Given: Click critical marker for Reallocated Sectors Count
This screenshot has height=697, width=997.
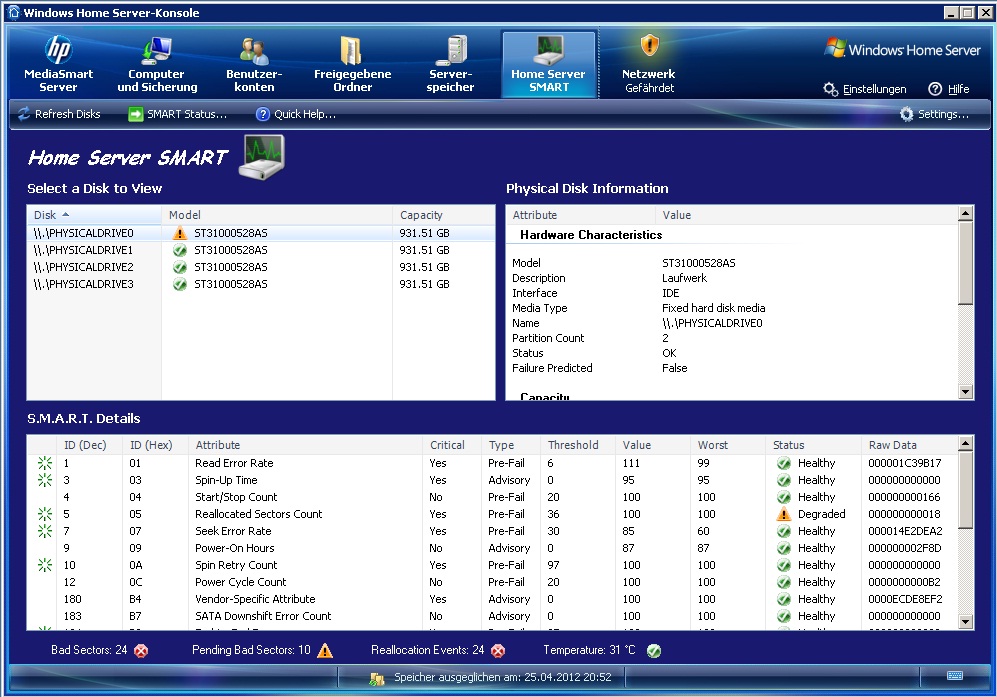Looking at the screenshot, I should pyautogui.click(x=45, y=514).
